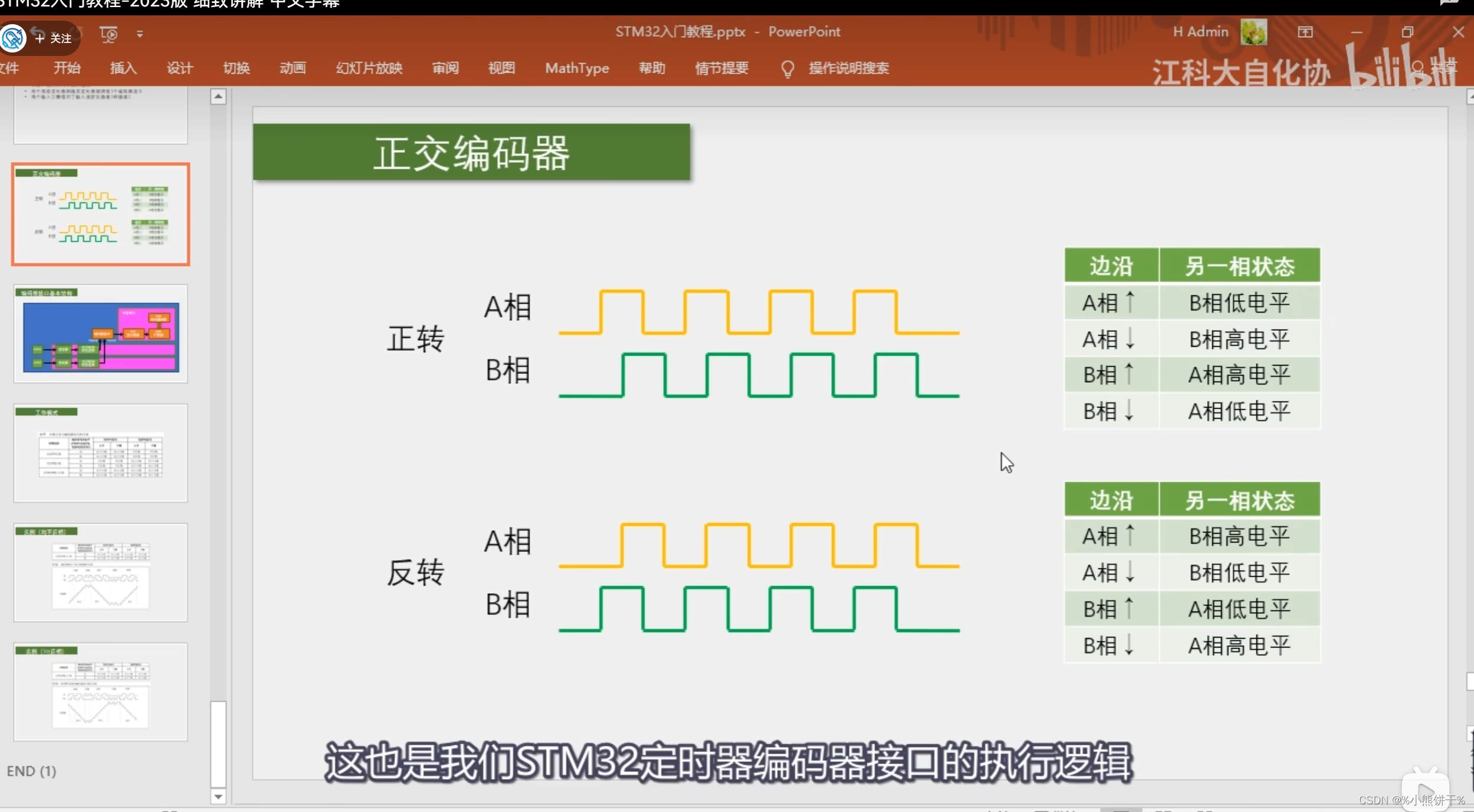Click the start slideshow from beginning icon
This screenshot has height=812, width=1474.
pyautogui.click(x=109, y=34)
